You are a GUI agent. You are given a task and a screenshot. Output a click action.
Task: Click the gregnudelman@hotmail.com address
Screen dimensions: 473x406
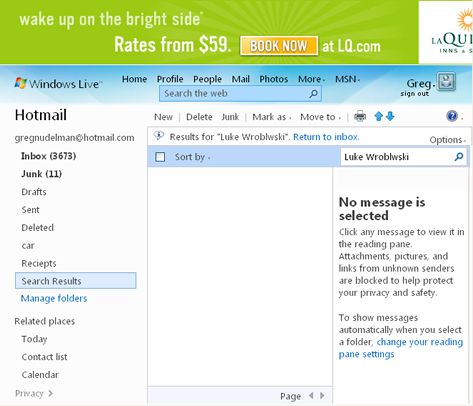click(x=75, y=138)
